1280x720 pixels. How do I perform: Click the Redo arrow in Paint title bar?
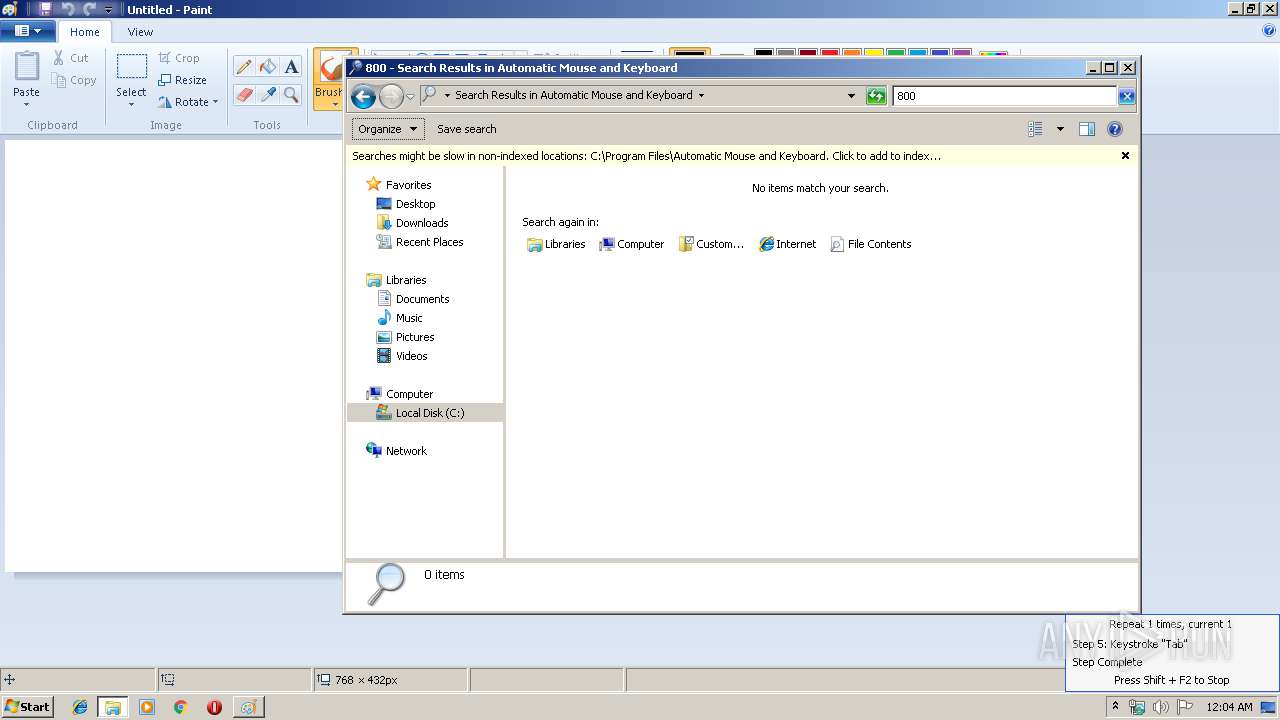(x=89, y=9)
